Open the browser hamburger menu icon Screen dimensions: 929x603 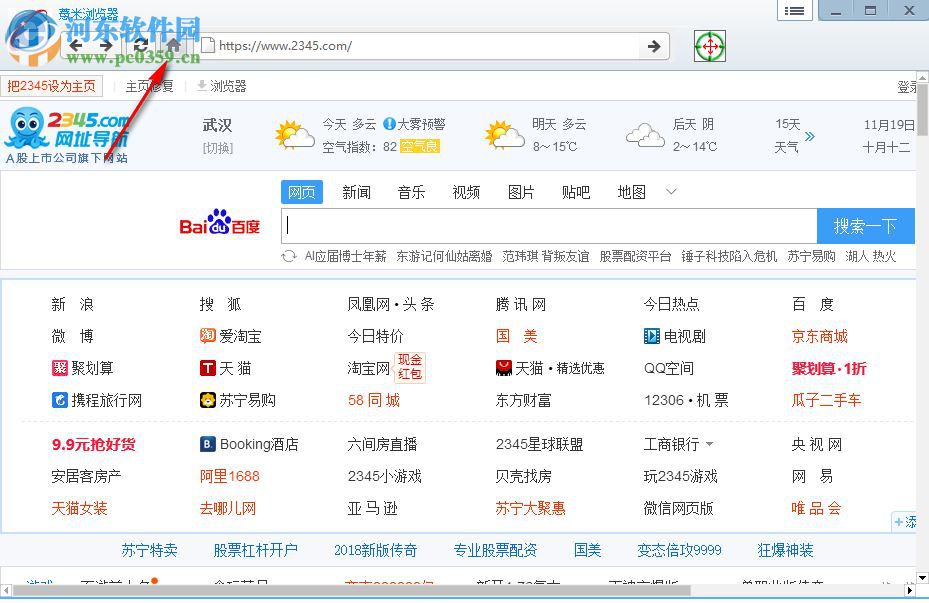tap(795, 11)
